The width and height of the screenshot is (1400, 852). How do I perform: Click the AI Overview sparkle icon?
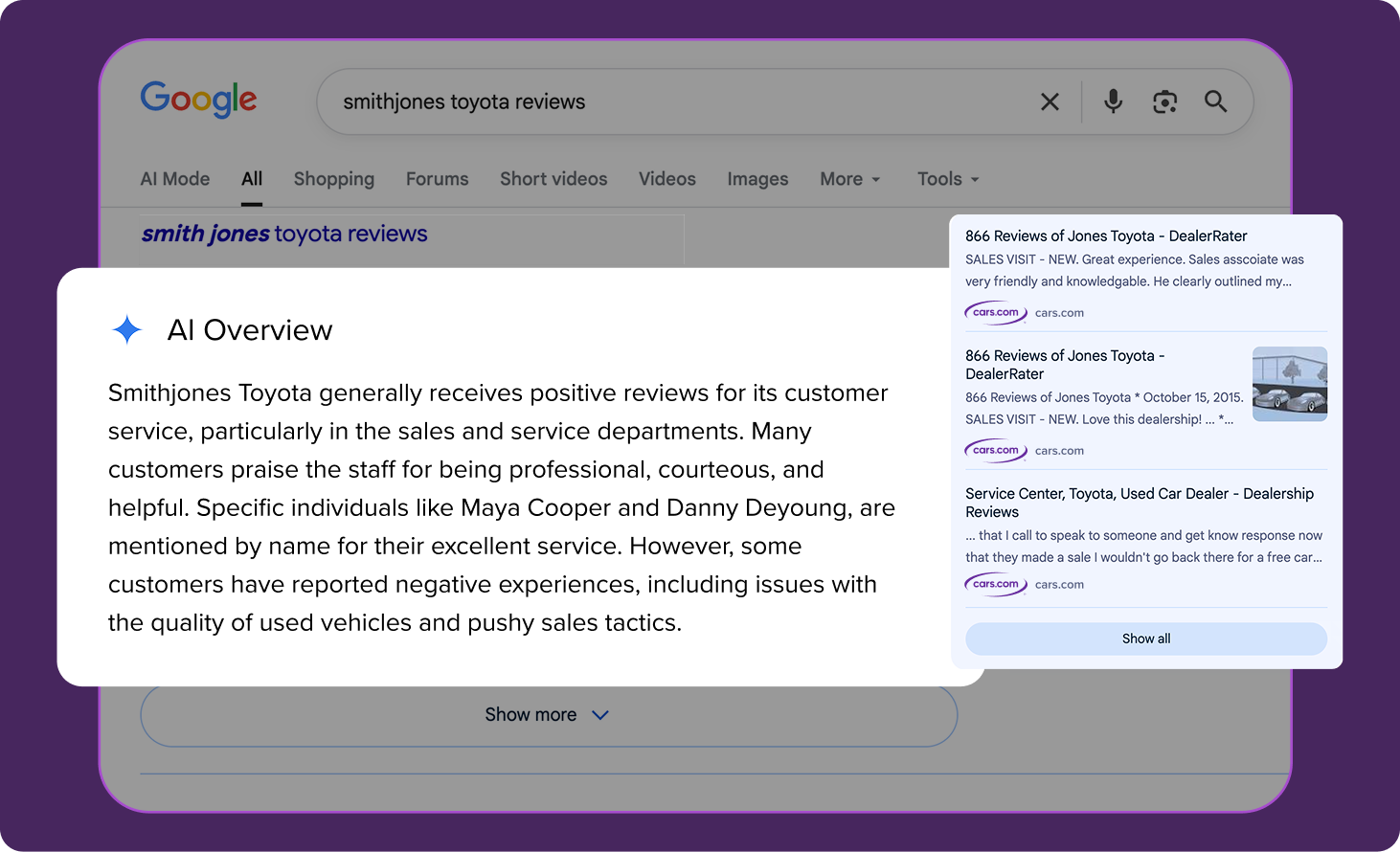point(126,330)
